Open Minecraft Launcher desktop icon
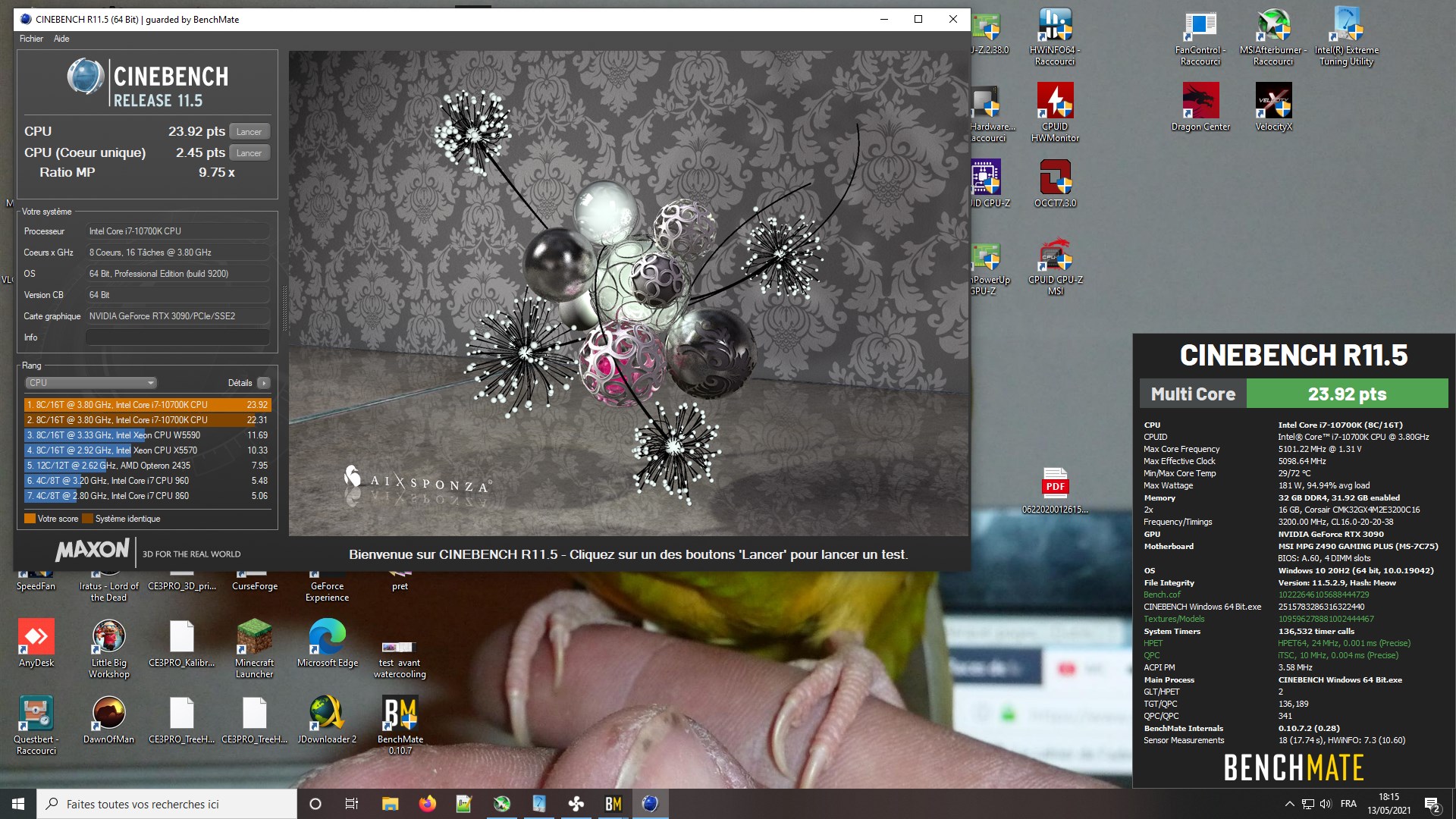Screen dimensions: 1456x819 [x=255, y=648]
